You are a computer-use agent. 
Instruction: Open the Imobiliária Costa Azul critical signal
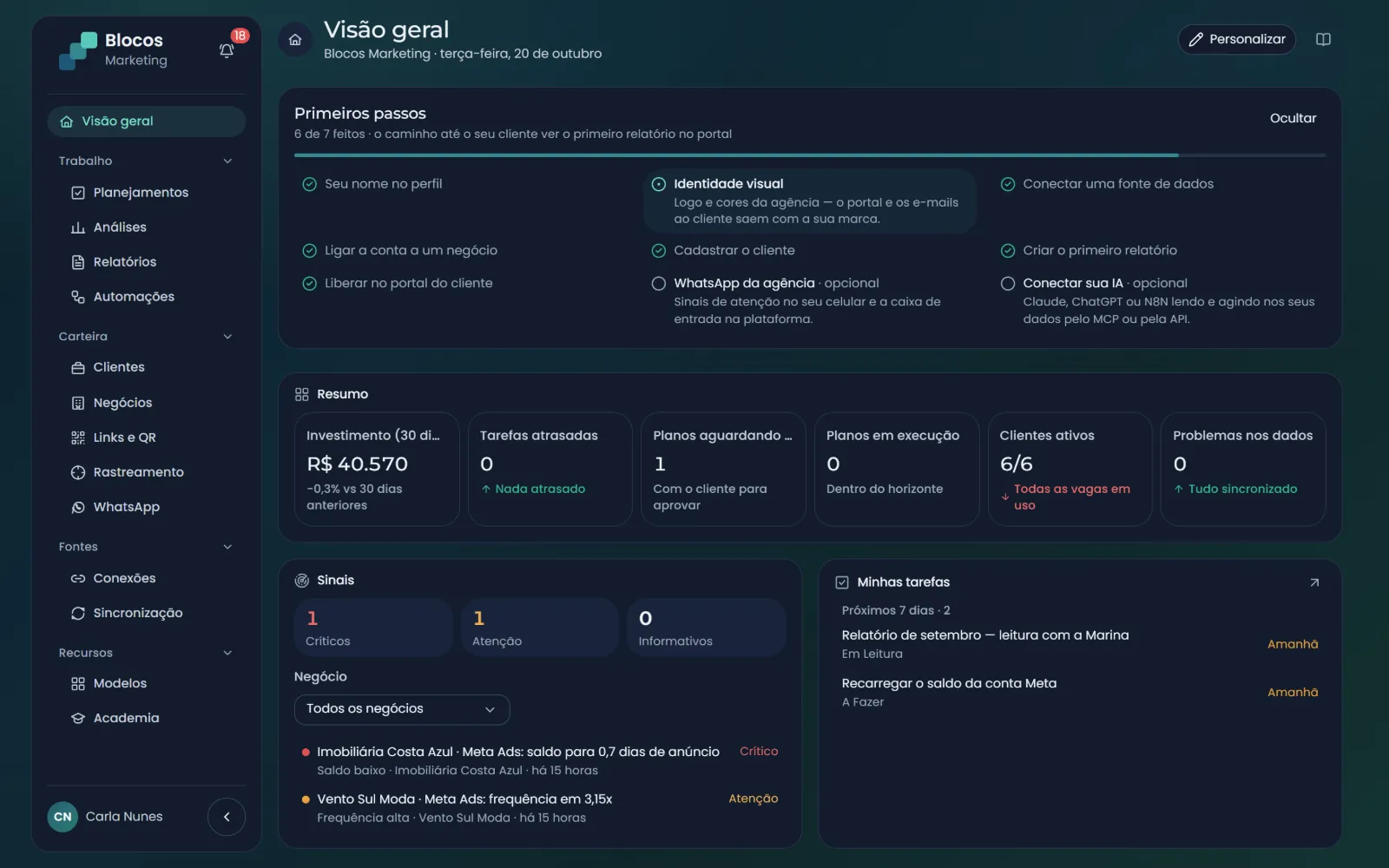539,760
